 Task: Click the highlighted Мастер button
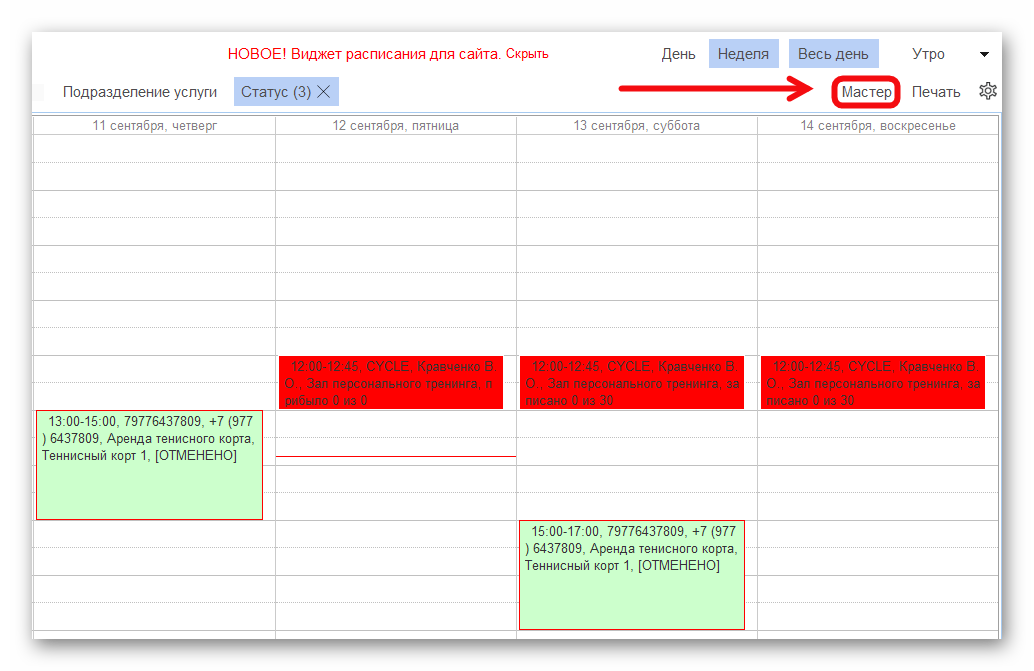866,92
